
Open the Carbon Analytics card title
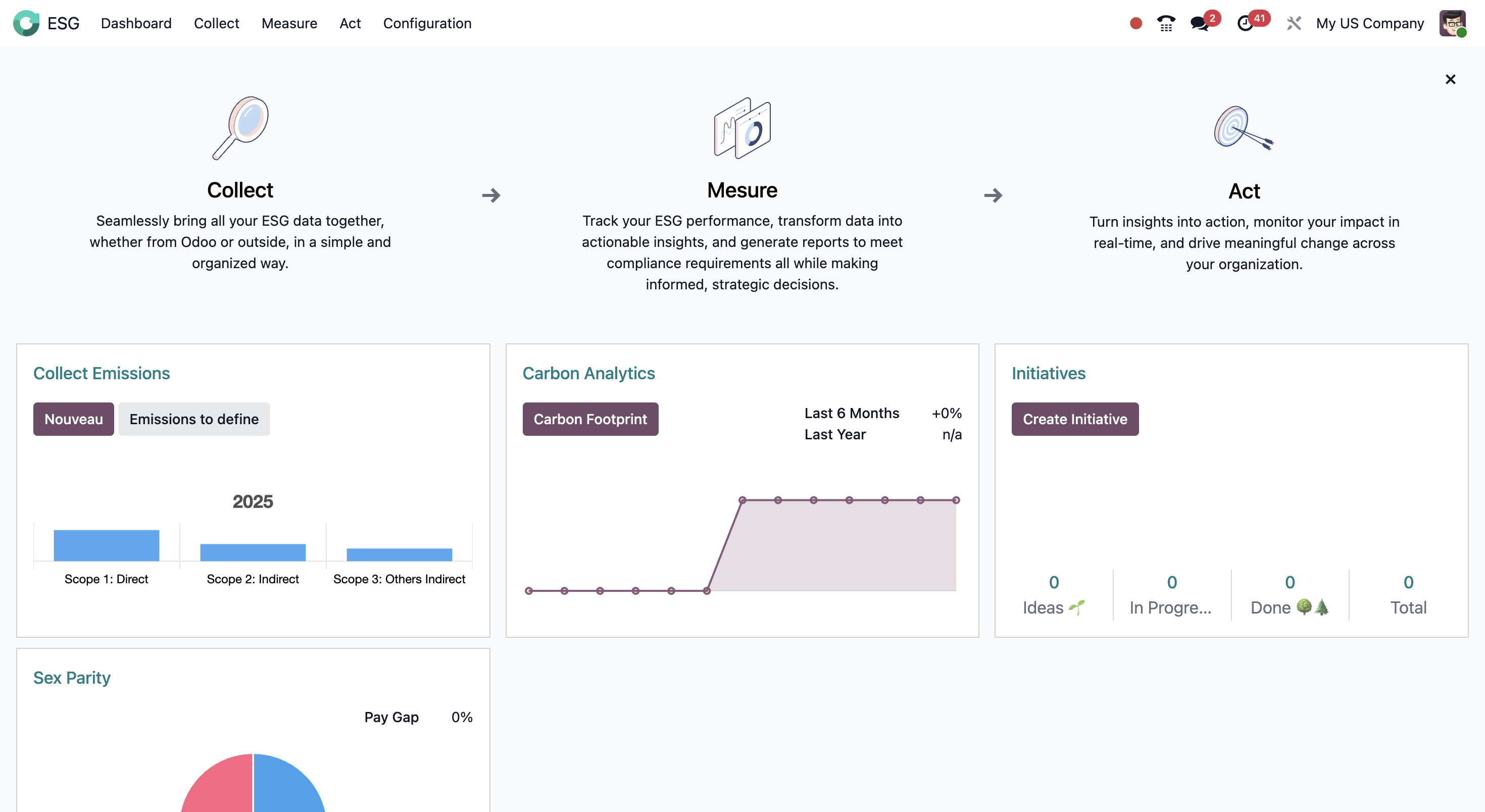tap(588, 373)
